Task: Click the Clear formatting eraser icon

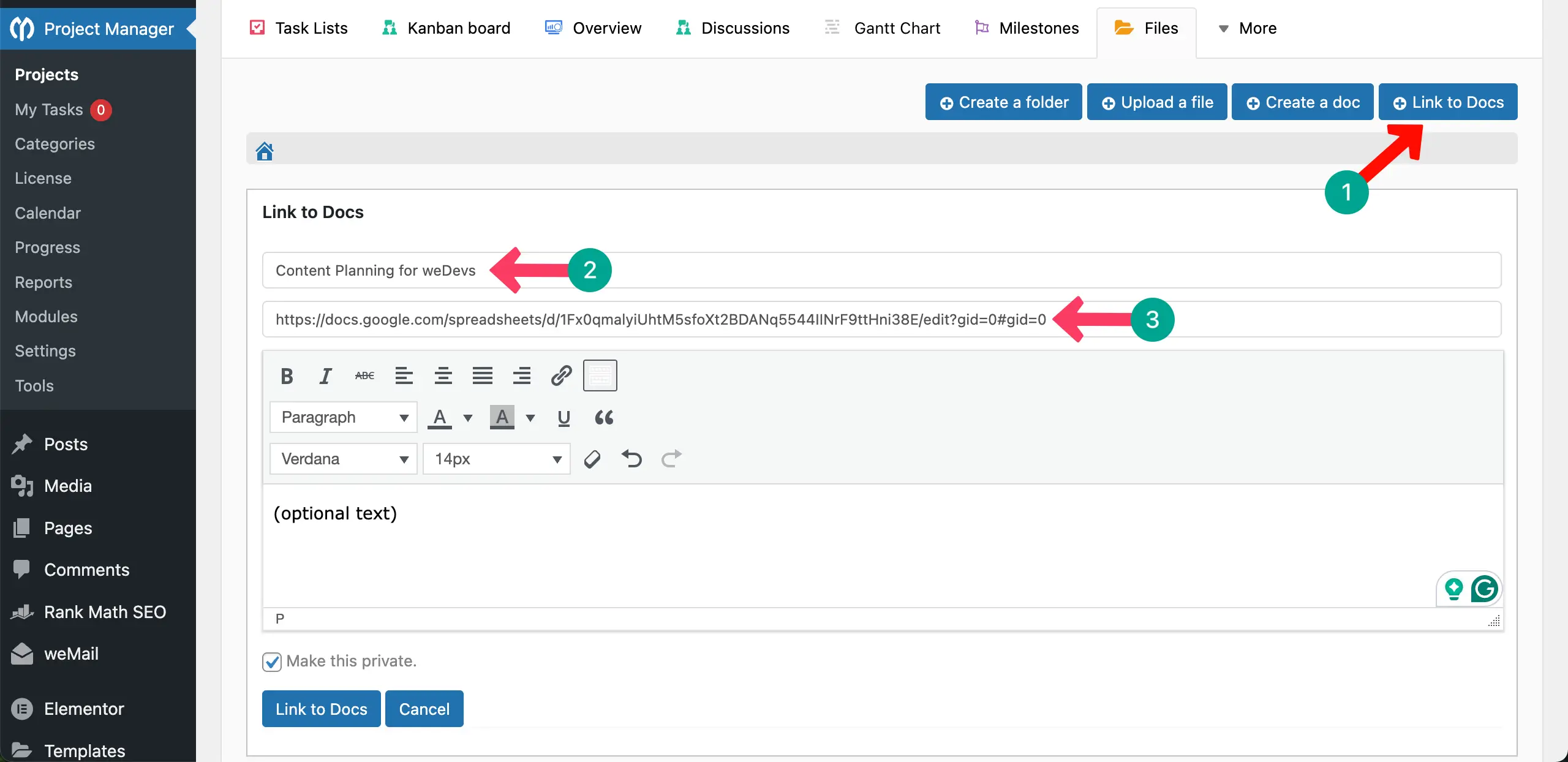Action: click(x=592, y=458)
